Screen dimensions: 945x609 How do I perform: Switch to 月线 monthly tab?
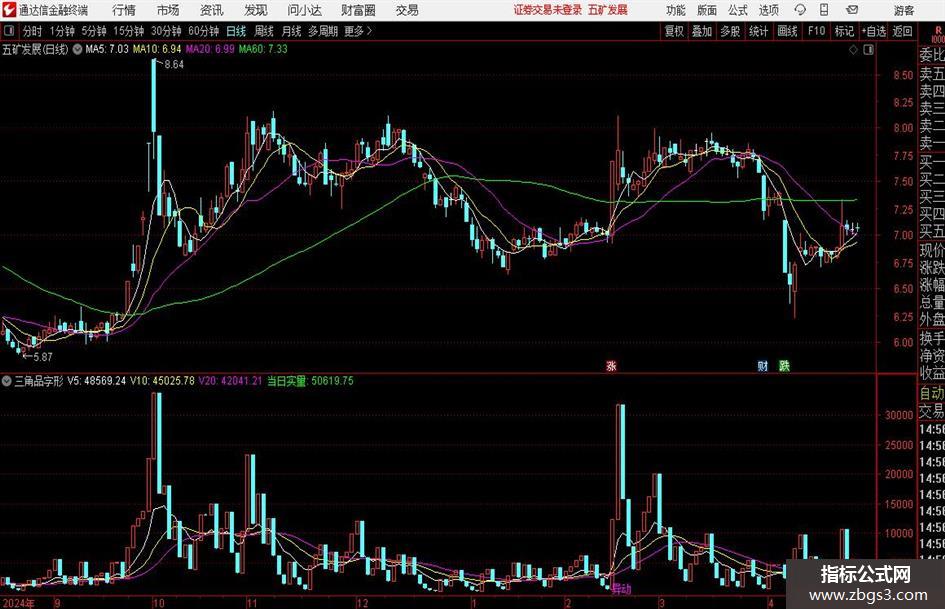291,31
